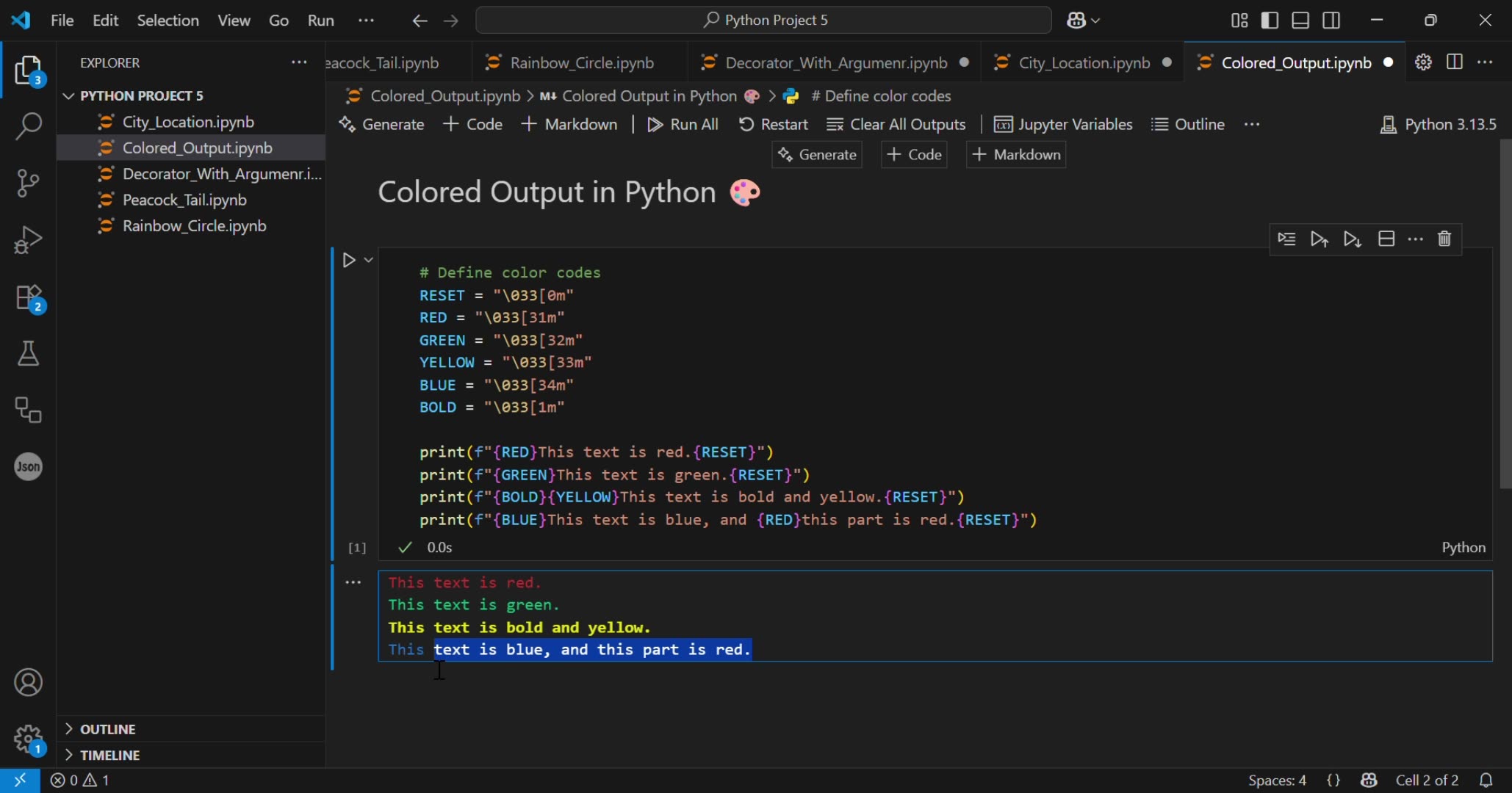
Task: Open the Source Control view
Action: (28, 183)
